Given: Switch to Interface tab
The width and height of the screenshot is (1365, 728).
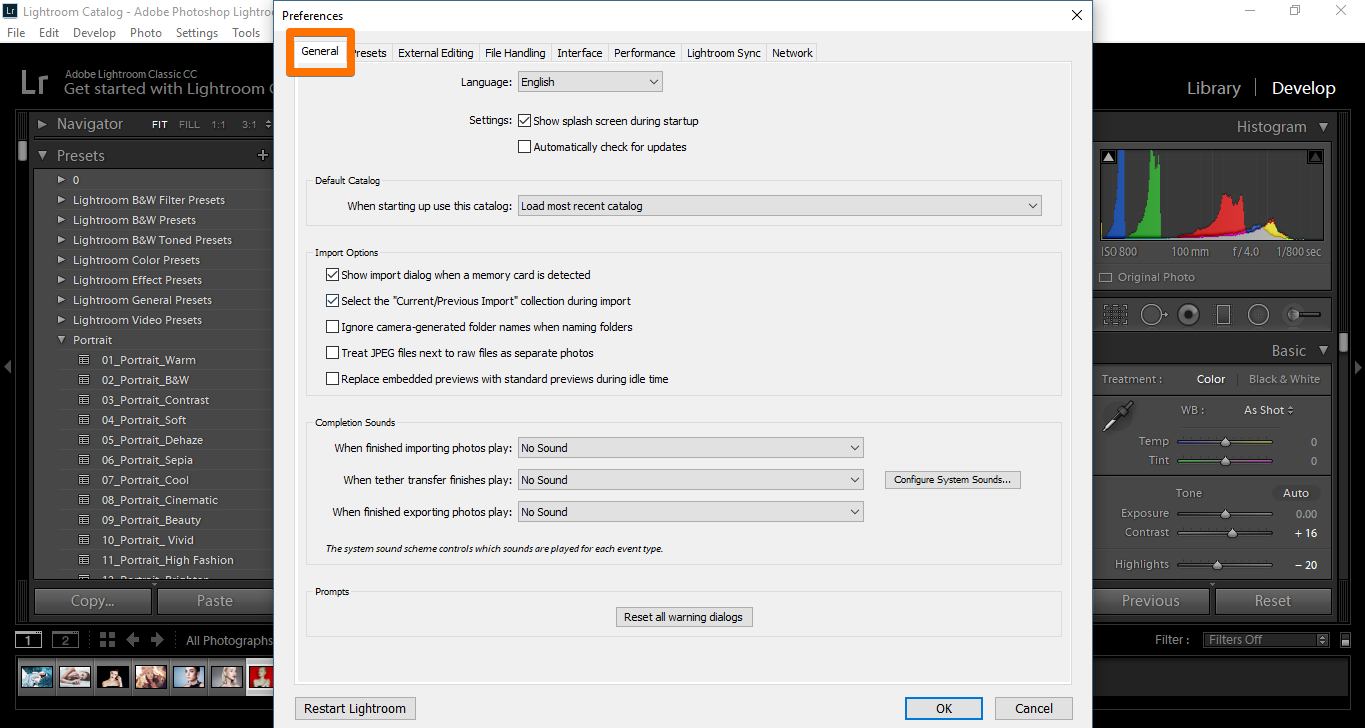Looking at the screenshot, I should point(580,53).
